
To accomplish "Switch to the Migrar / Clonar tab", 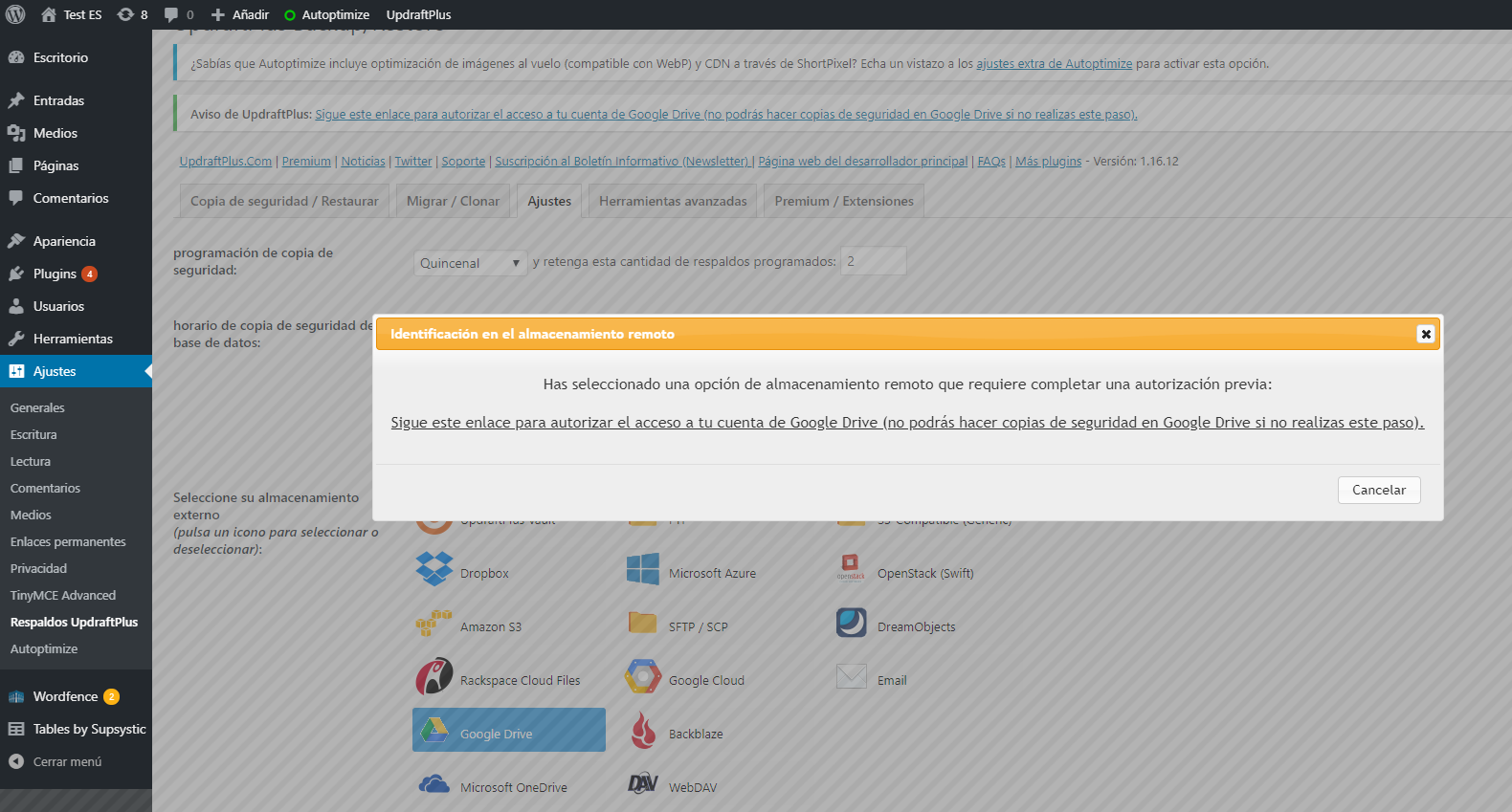I will coord(453,201).
